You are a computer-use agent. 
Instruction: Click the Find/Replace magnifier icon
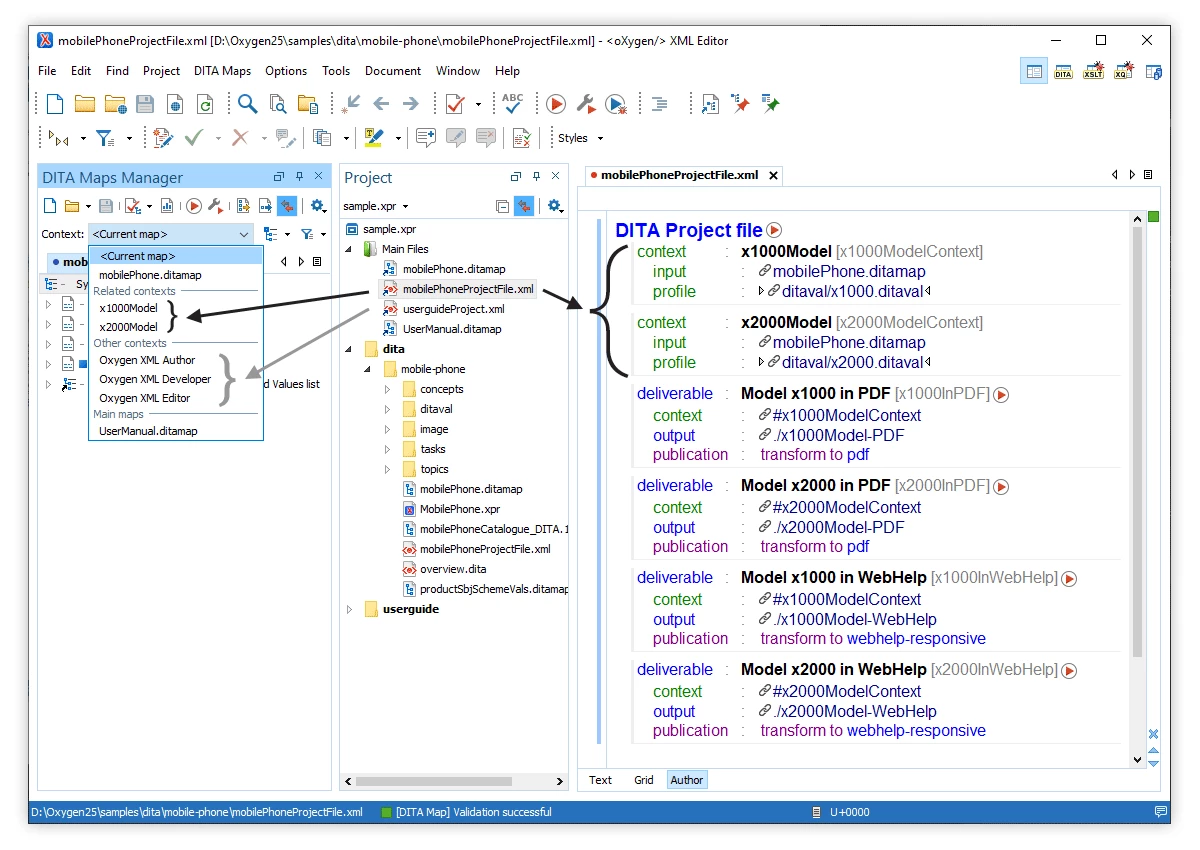pyautogui.click(x=247, y=104)
